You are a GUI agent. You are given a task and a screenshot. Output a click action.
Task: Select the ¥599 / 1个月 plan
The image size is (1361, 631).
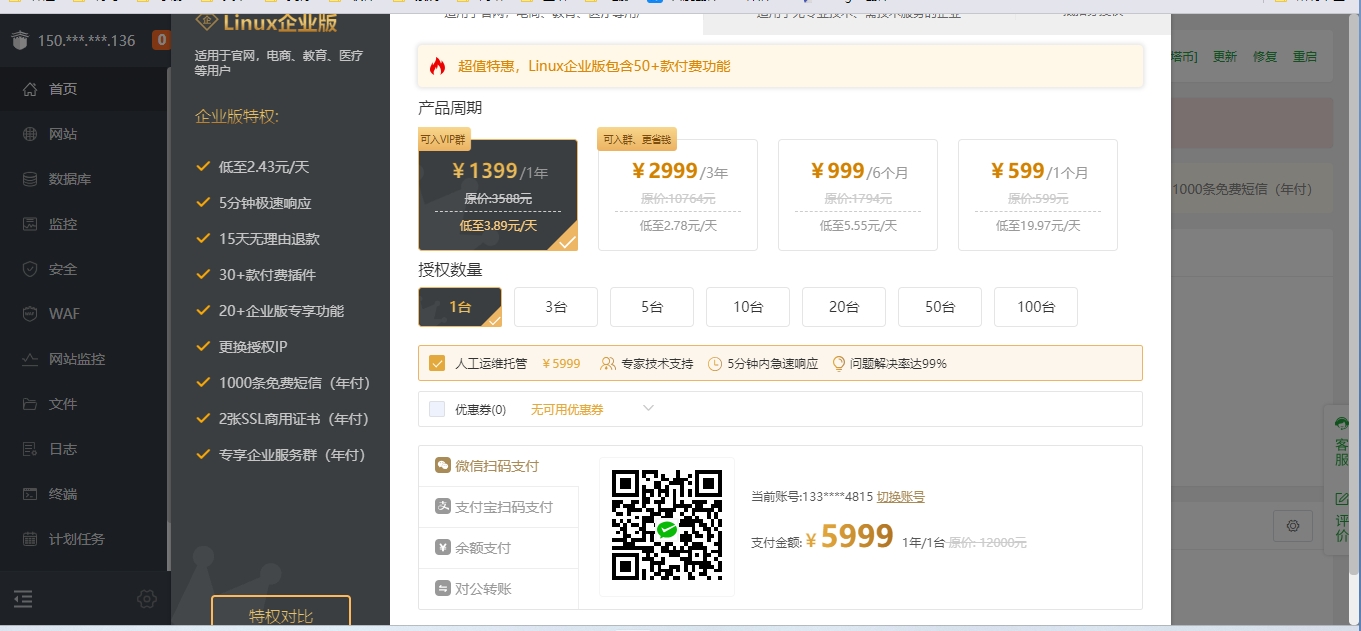1038,195
